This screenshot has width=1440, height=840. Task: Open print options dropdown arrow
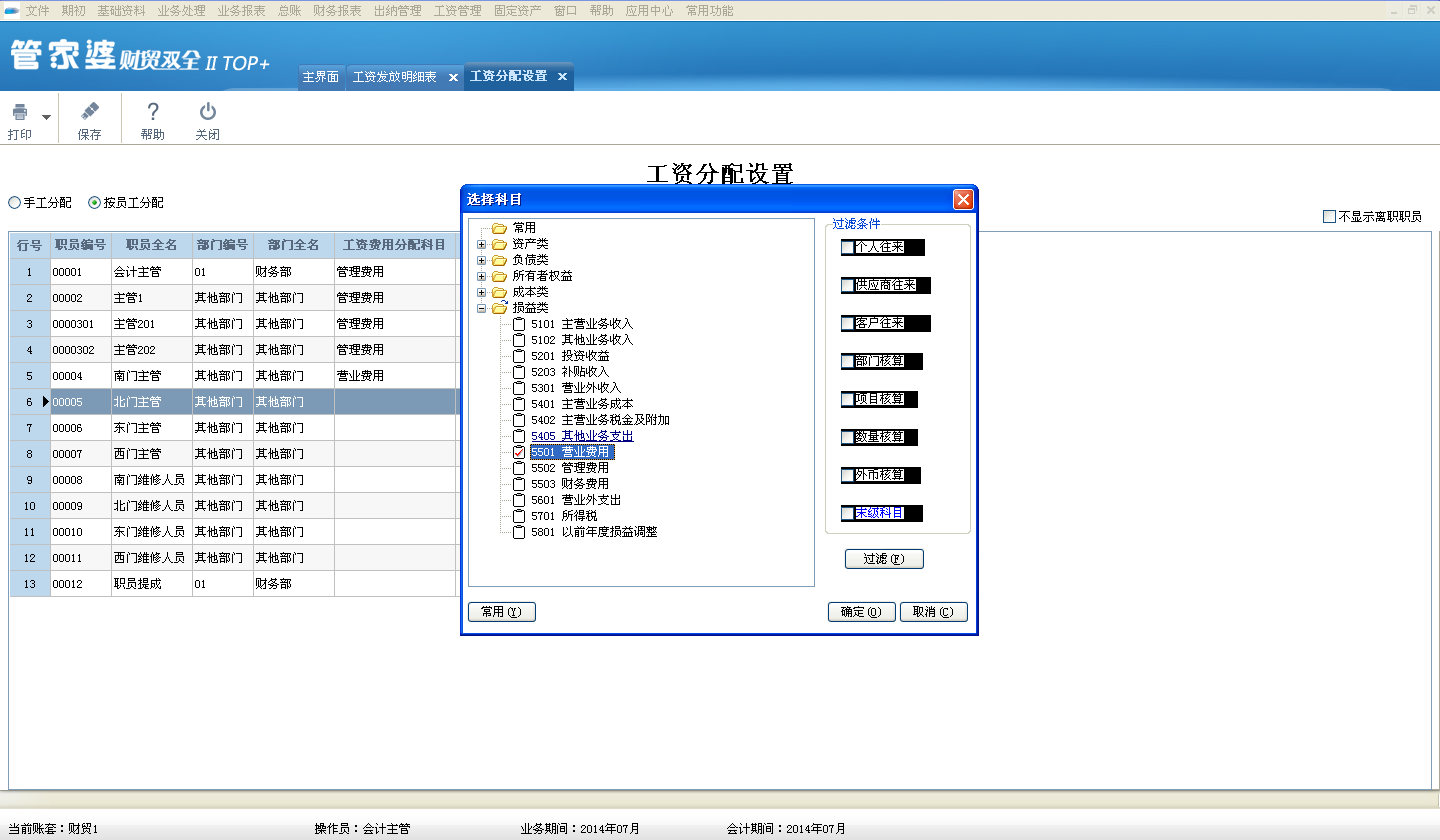pos(46,117)
